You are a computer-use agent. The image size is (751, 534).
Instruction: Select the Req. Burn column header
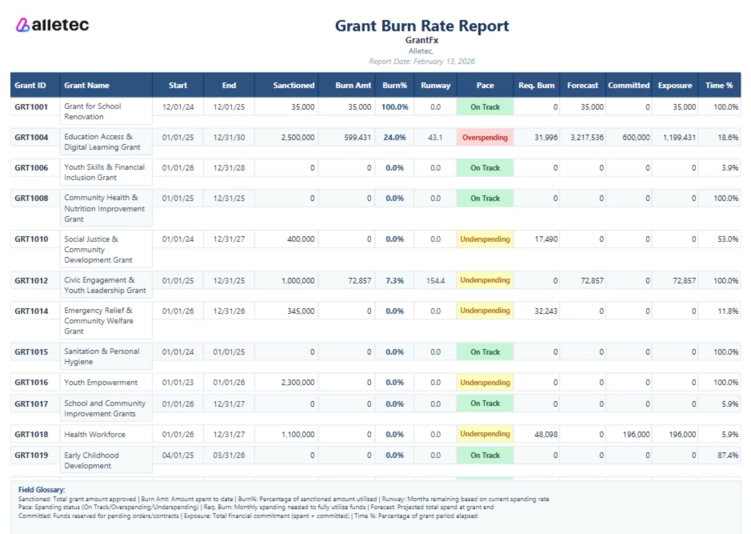coord(536,85)
